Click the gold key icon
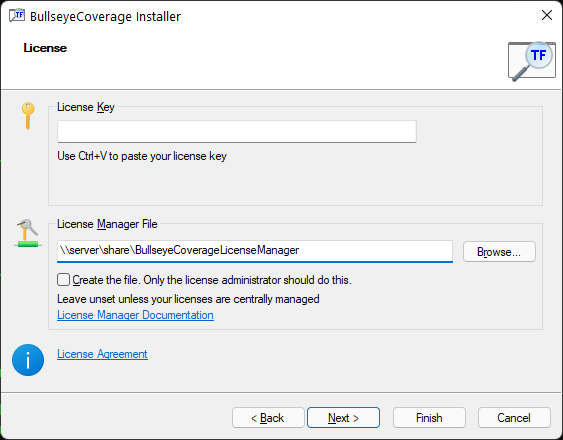 (28, 116)
